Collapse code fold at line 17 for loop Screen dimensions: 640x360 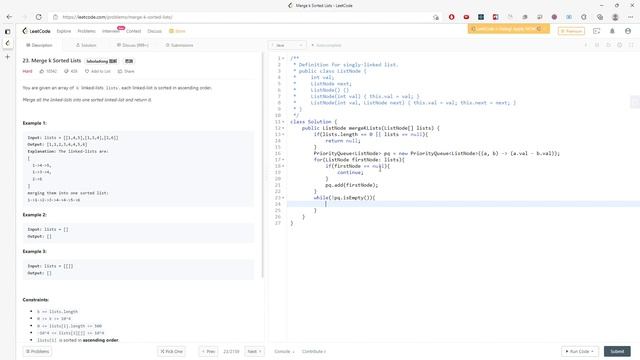pos(283,160)
